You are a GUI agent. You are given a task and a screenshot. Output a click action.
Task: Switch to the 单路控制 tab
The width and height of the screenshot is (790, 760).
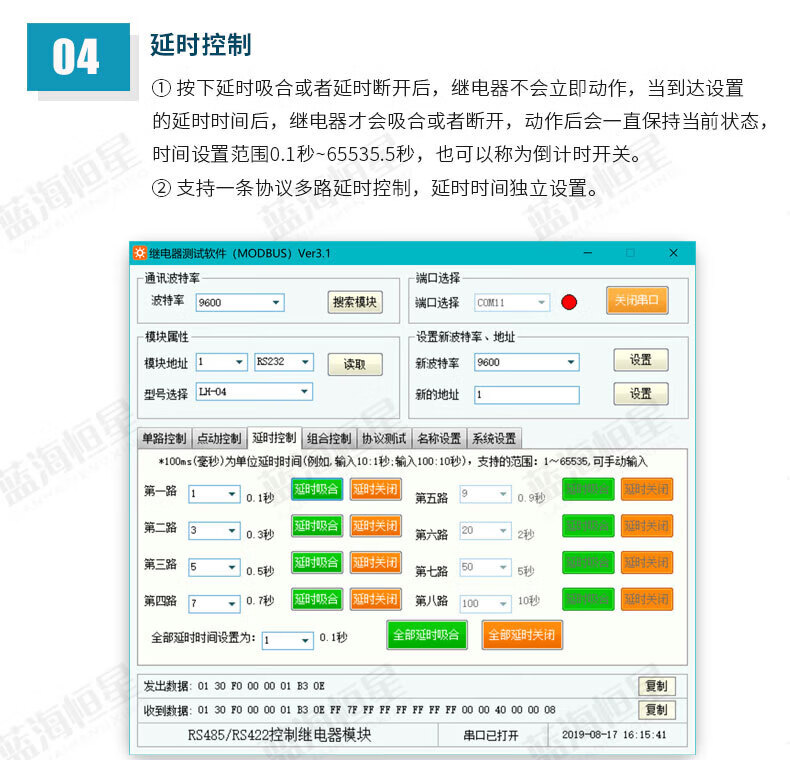tap(164, 438)
